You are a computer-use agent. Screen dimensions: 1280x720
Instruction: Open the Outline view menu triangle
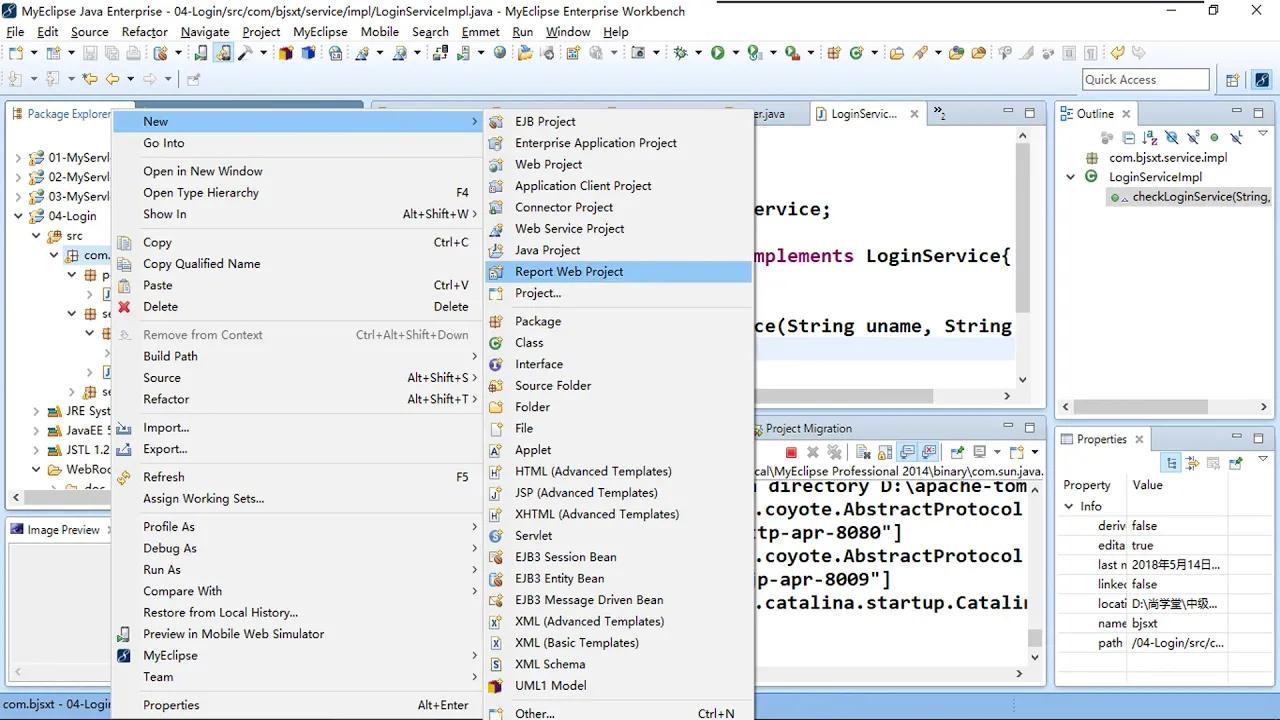pos(1263,133)
